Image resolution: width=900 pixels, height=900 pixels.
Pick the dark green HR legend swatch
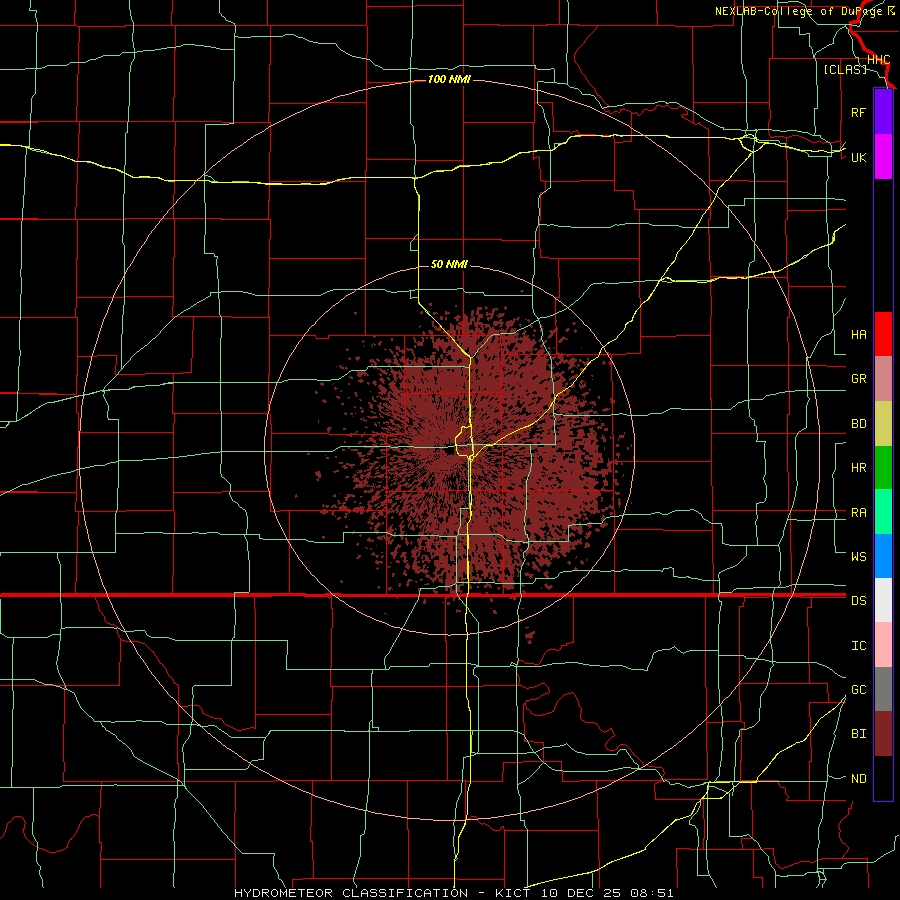point(883,468)
